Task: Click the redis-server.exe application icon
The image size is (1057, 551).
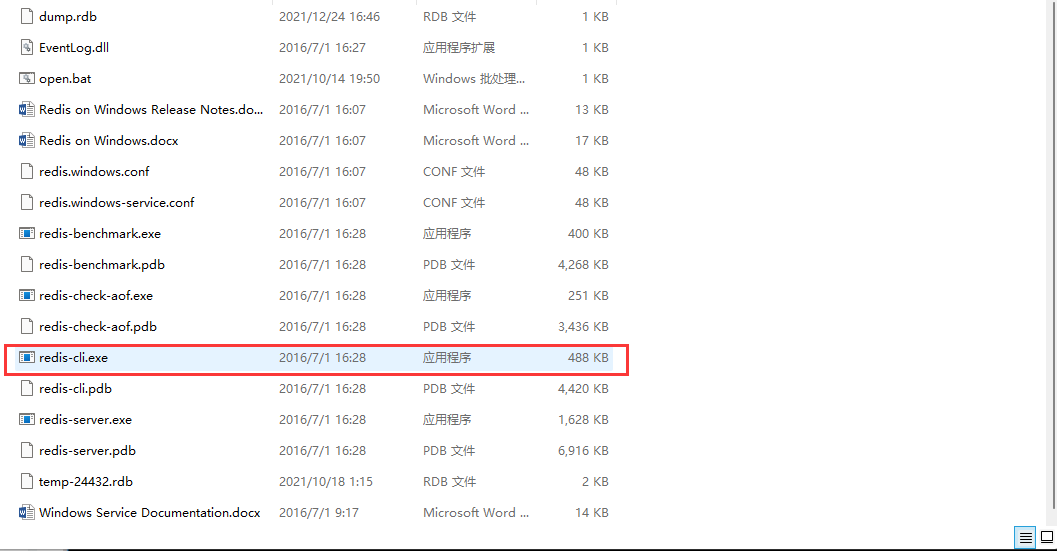Action: 26,419
